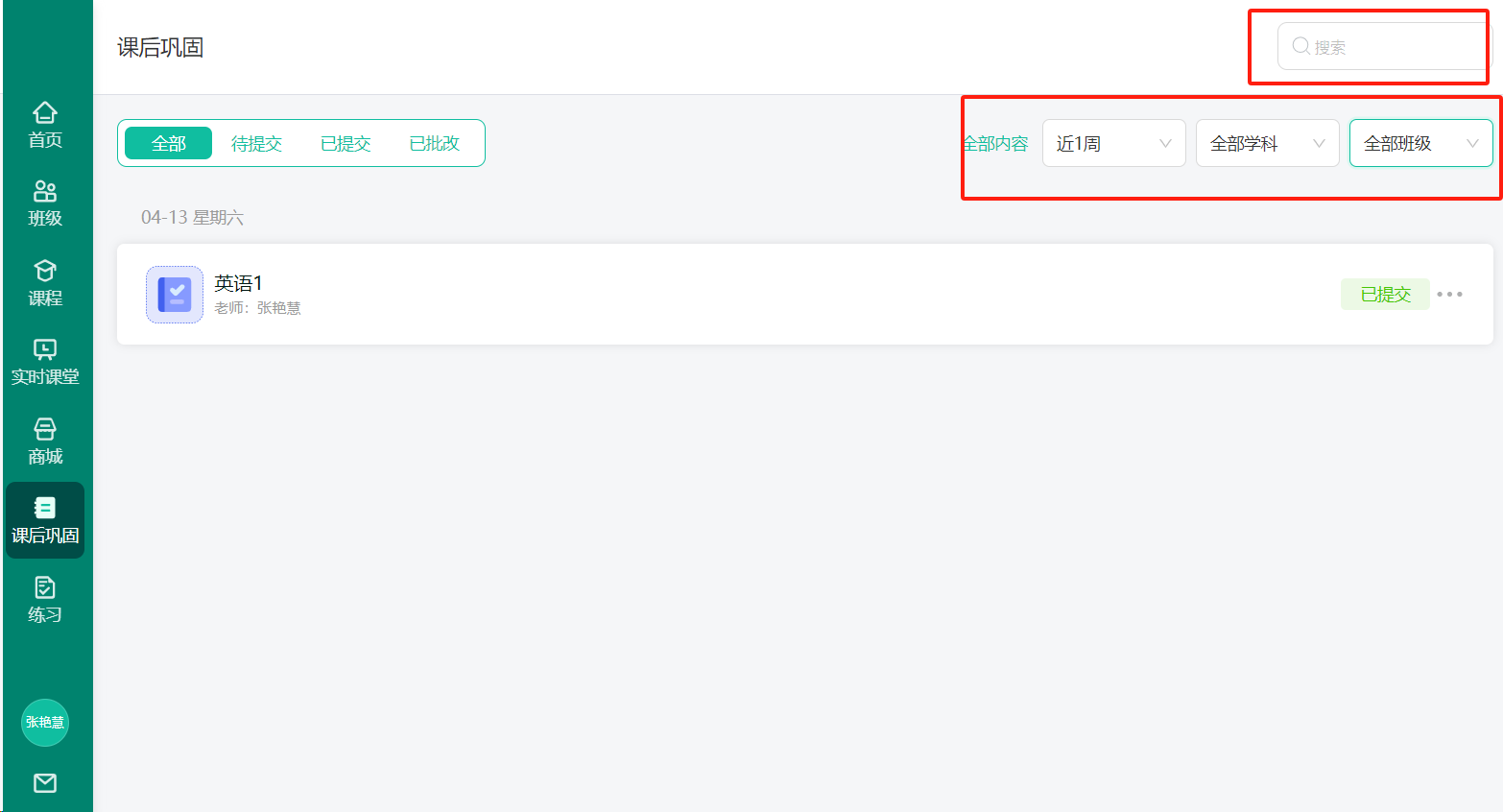Switch to the 全部 filter tab
The image size is (1503, 812).
tap(169, 143)
